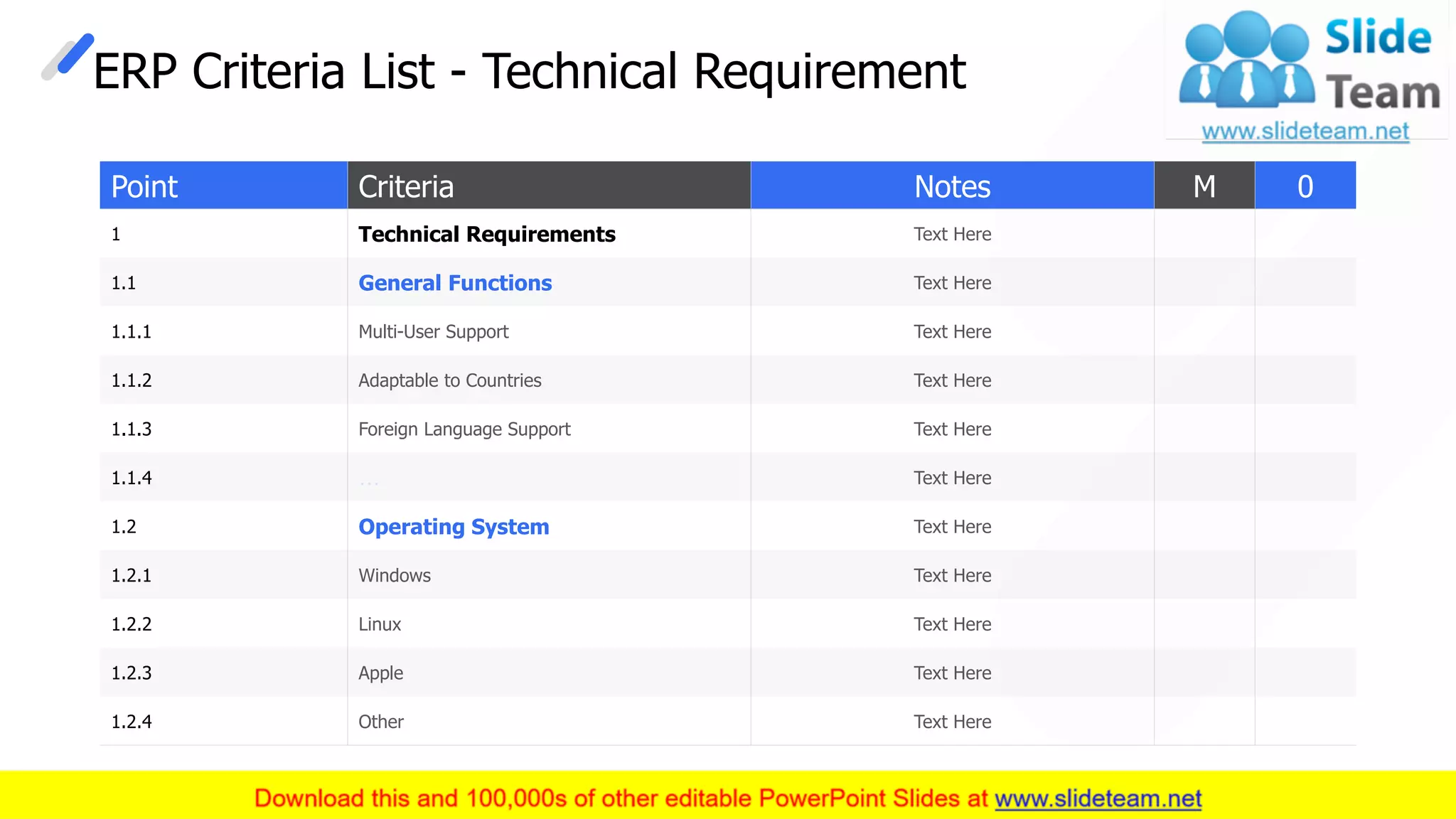The height and width of the screenshot is (819, 1456).
Task: Click Text Here in the Apple row
Action: pos(952,673)
